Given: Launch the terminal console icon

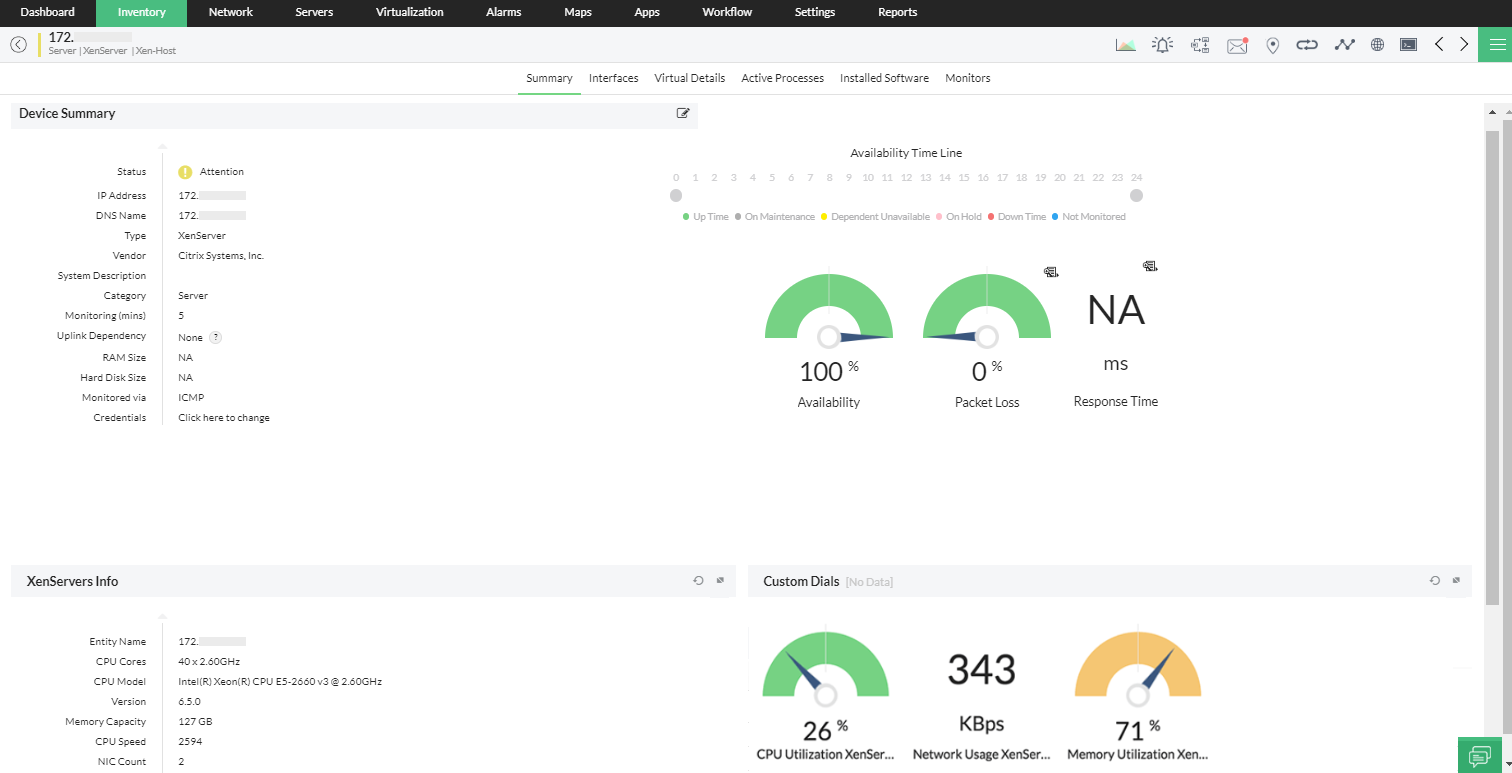Looking at the screenshot, I should point(1408,45).
